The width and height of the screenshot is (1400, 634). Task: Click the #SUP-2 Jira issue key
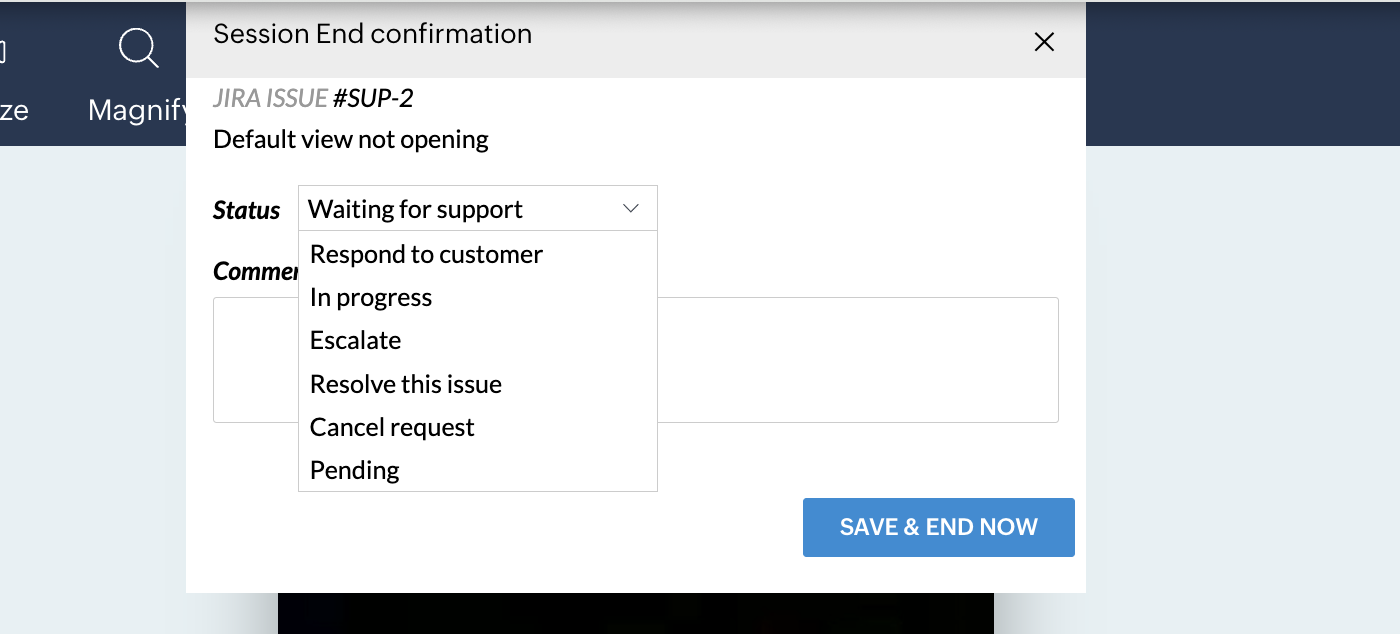[x=373, y=98]
